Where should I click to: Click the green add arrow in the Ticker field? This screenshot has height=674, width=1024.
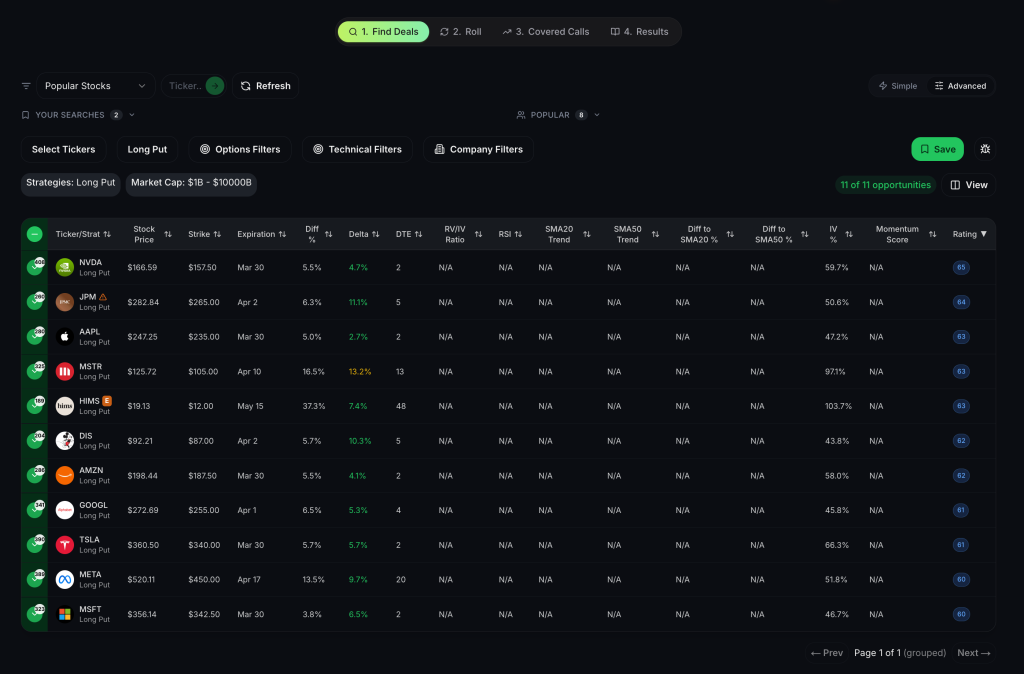click(x=215, y=86)
